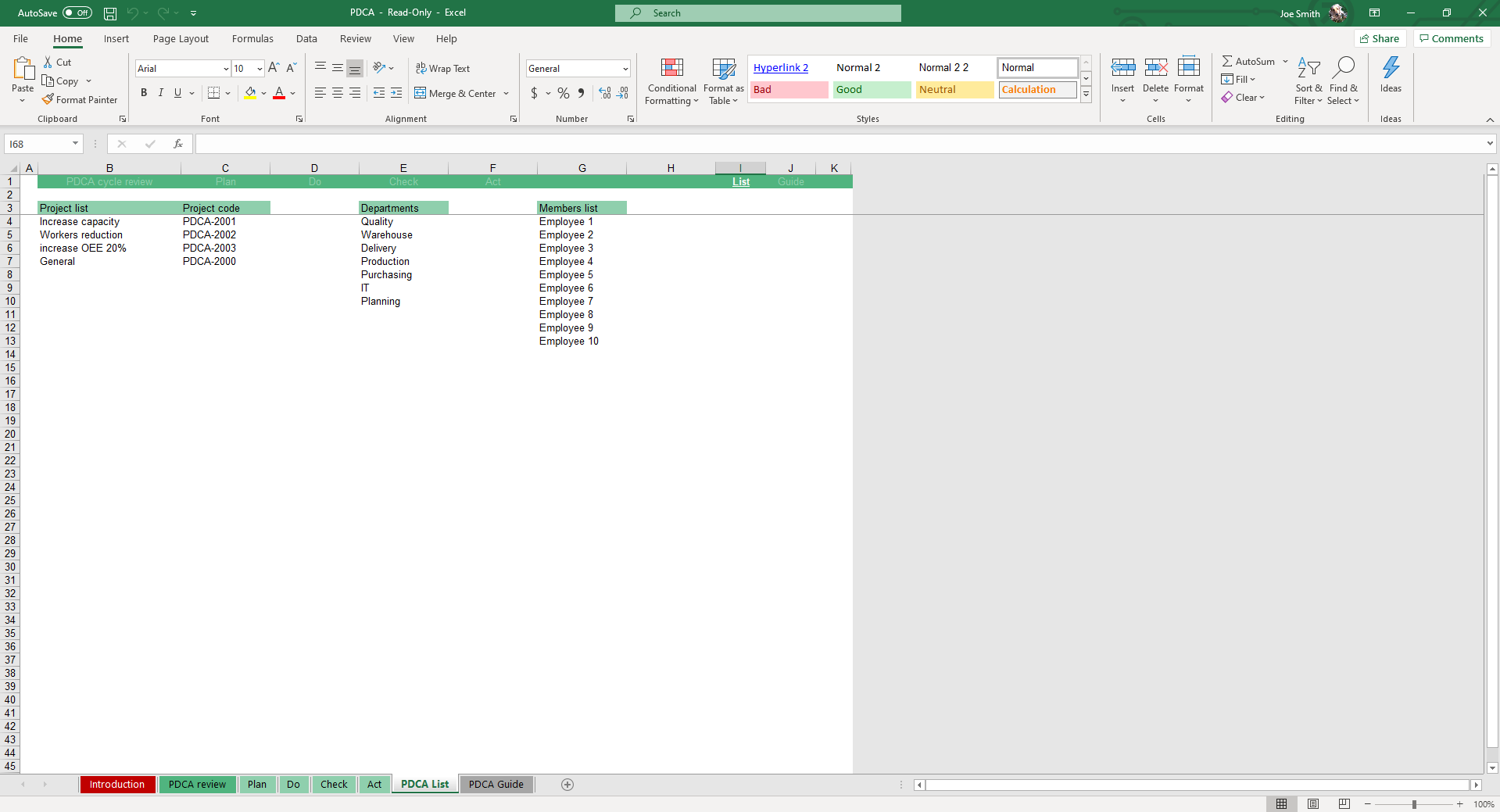Click in the formula bar input
Viewport: 1500px width, 812px height.
[840, 144]
